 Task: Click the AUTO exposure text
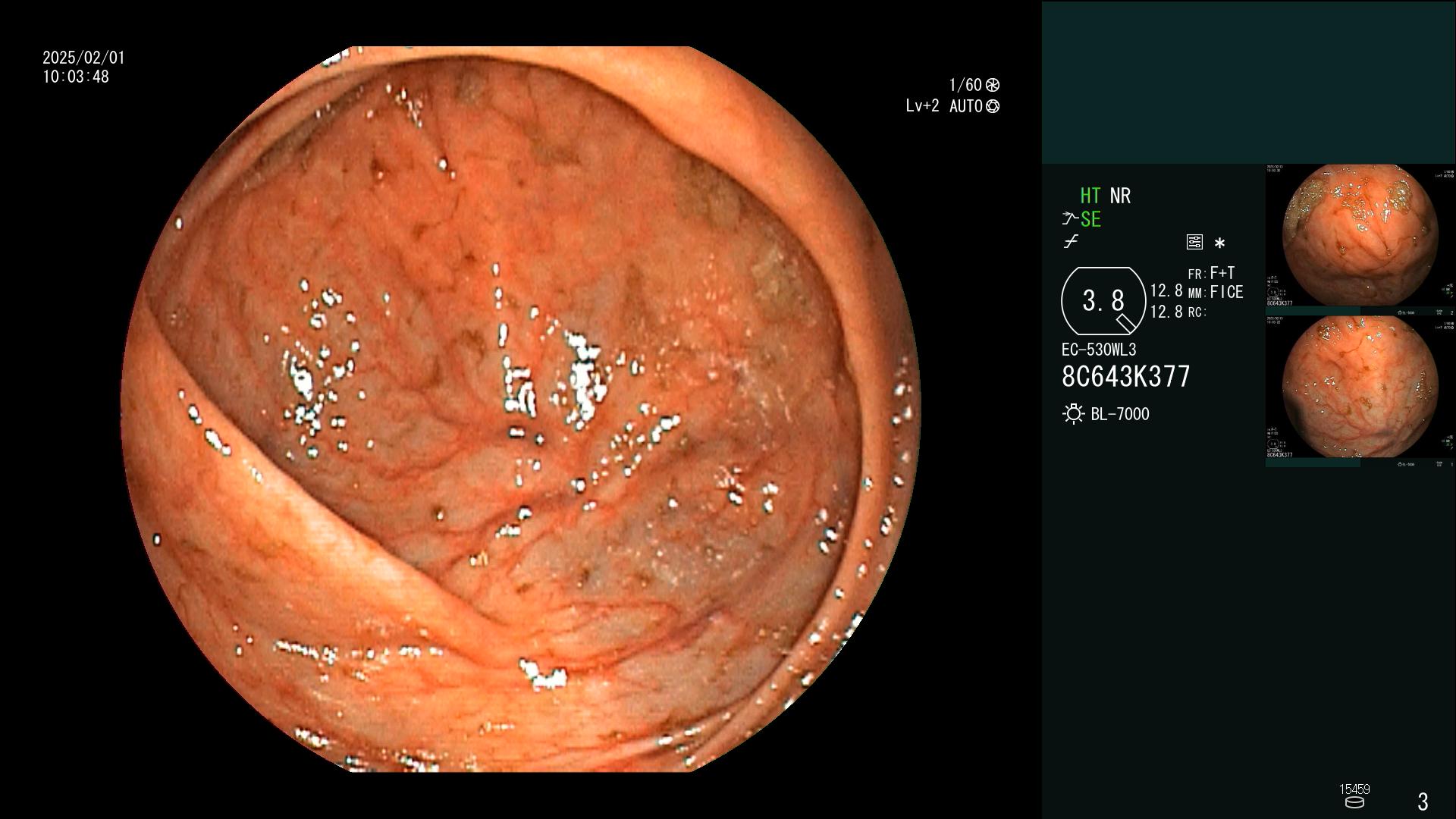(x=966, y=106)
